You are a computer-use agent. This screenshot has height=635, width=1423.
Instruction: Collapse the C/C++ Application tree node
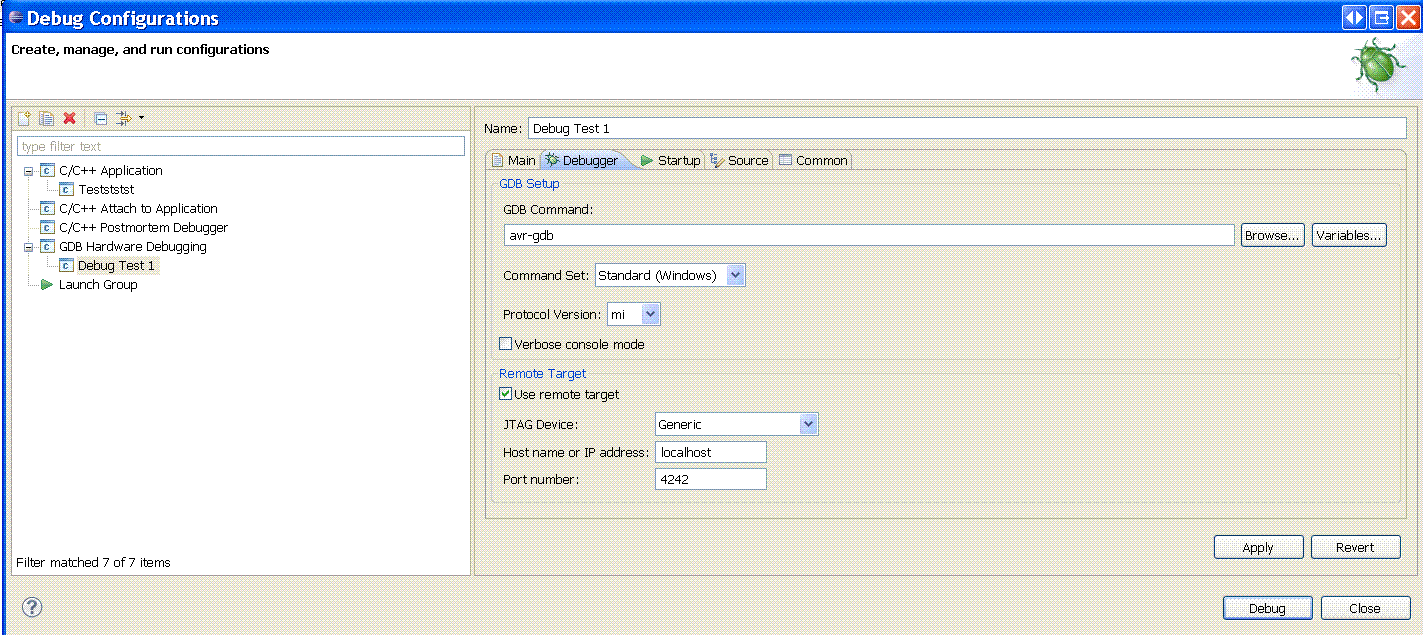[x=29, y=171]
